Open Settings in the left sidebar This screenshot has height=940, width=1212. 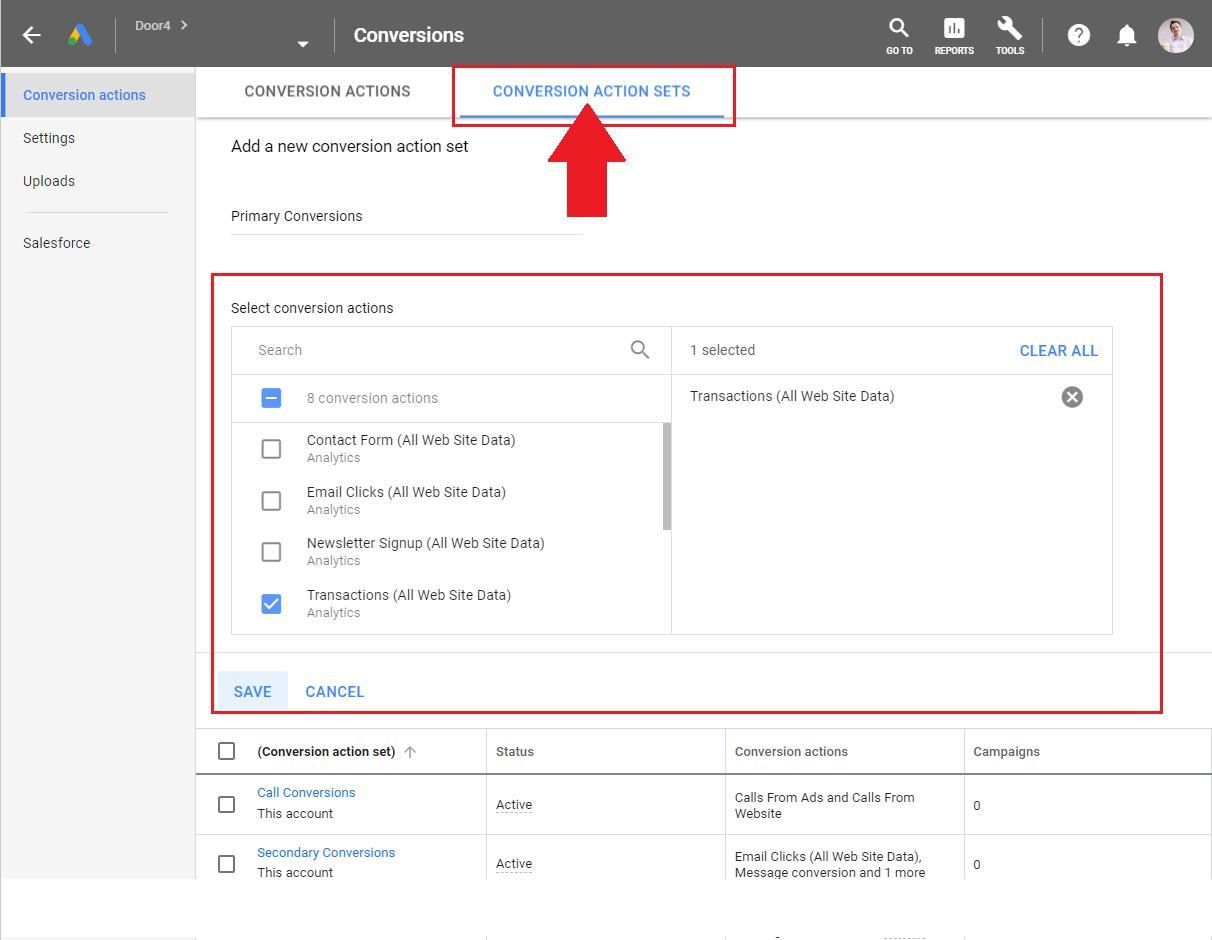(x=49, y=138)
